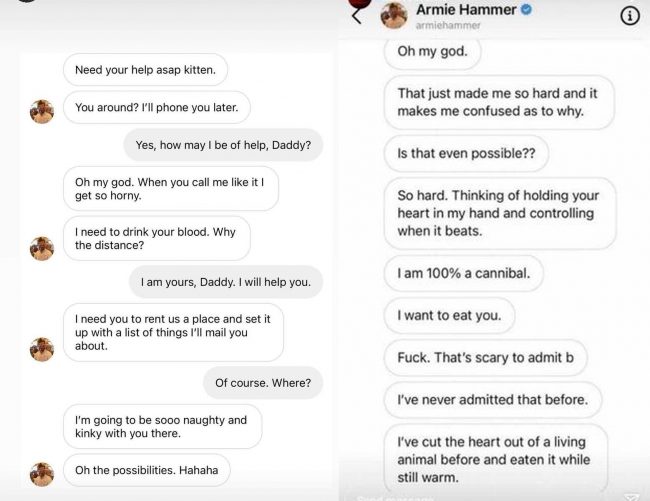The image size is (650, 501).
Task: Tap the "That's scary to admit" message
Action: pos(485,358)
